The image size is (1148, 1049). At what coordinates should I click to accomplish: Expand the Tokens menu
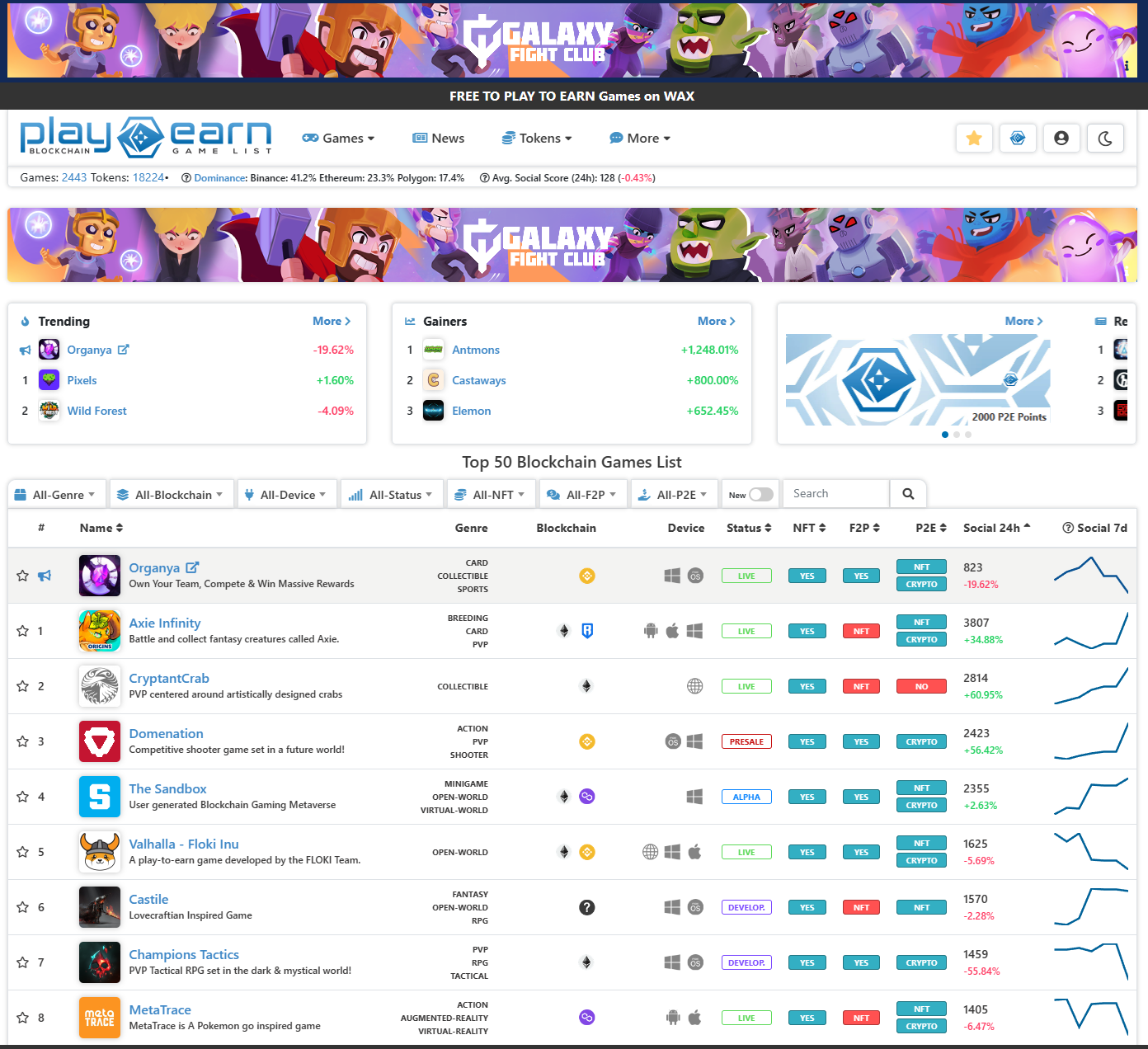[537, 139]
